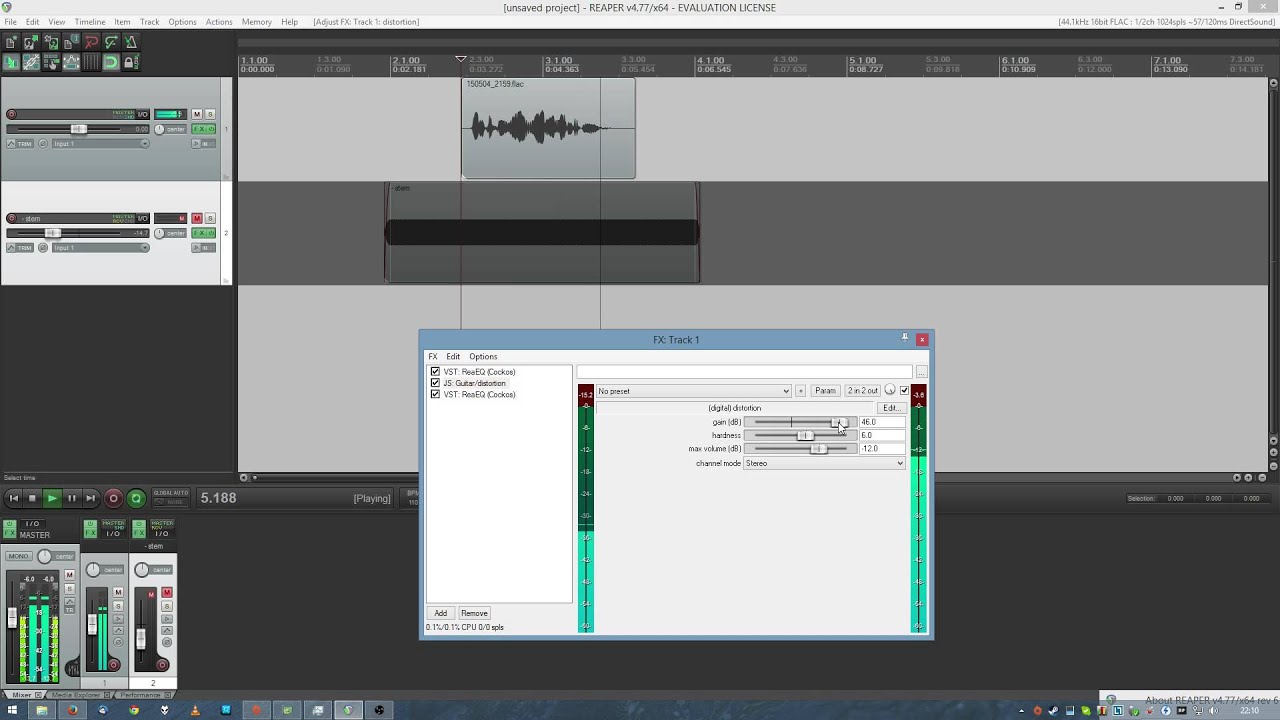
Task: Click the Undo toolbar icon
Action: pos(91,42)
